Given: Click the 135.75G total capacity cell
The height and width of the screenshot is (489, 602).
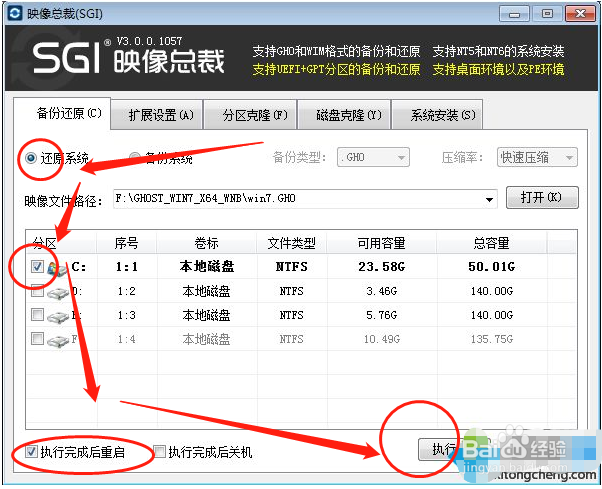Looking at the screenshot, I should point(491,339).
